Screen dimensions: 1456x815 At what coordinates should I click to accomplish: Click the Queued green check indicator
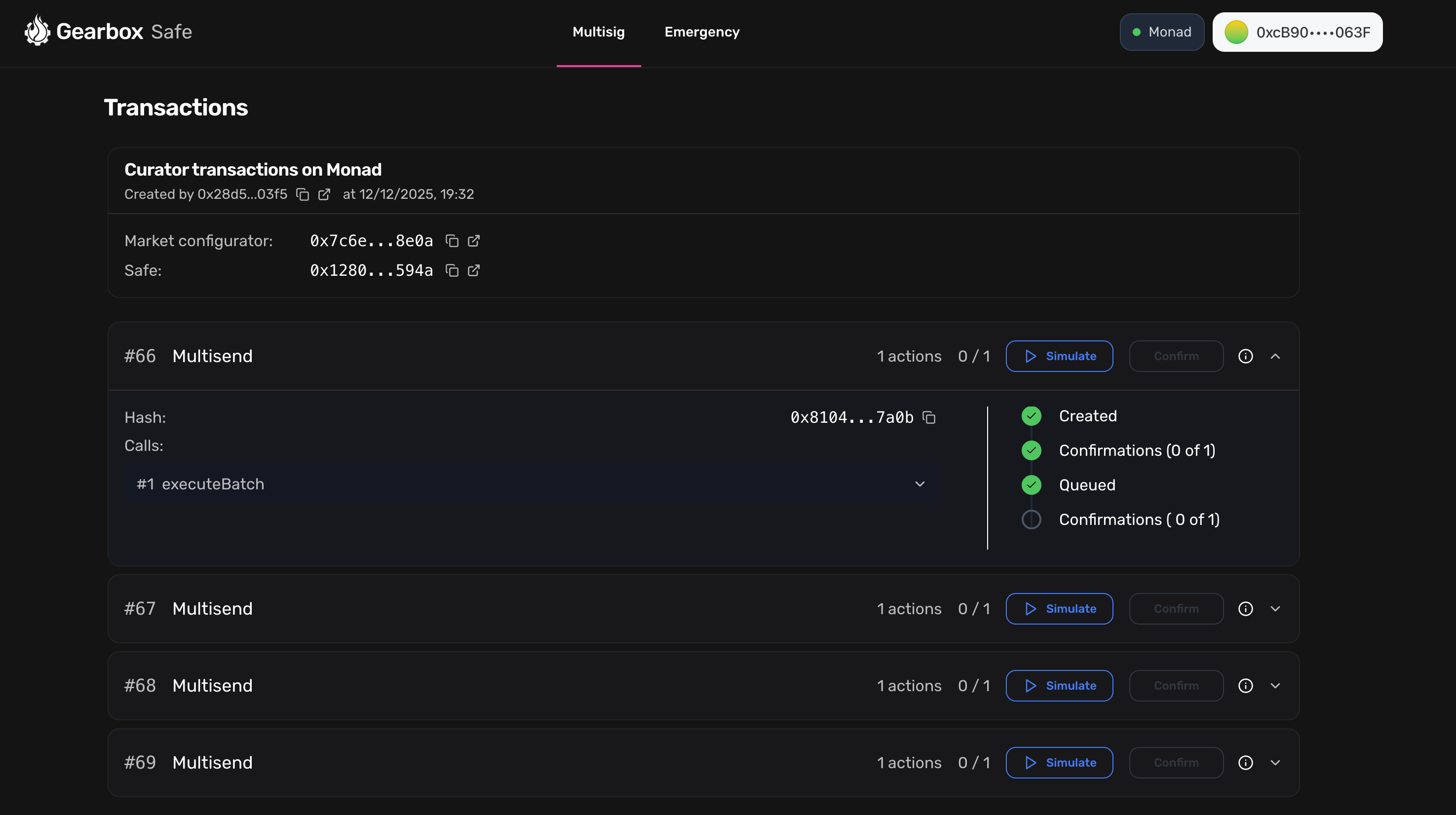(1031, 485)
